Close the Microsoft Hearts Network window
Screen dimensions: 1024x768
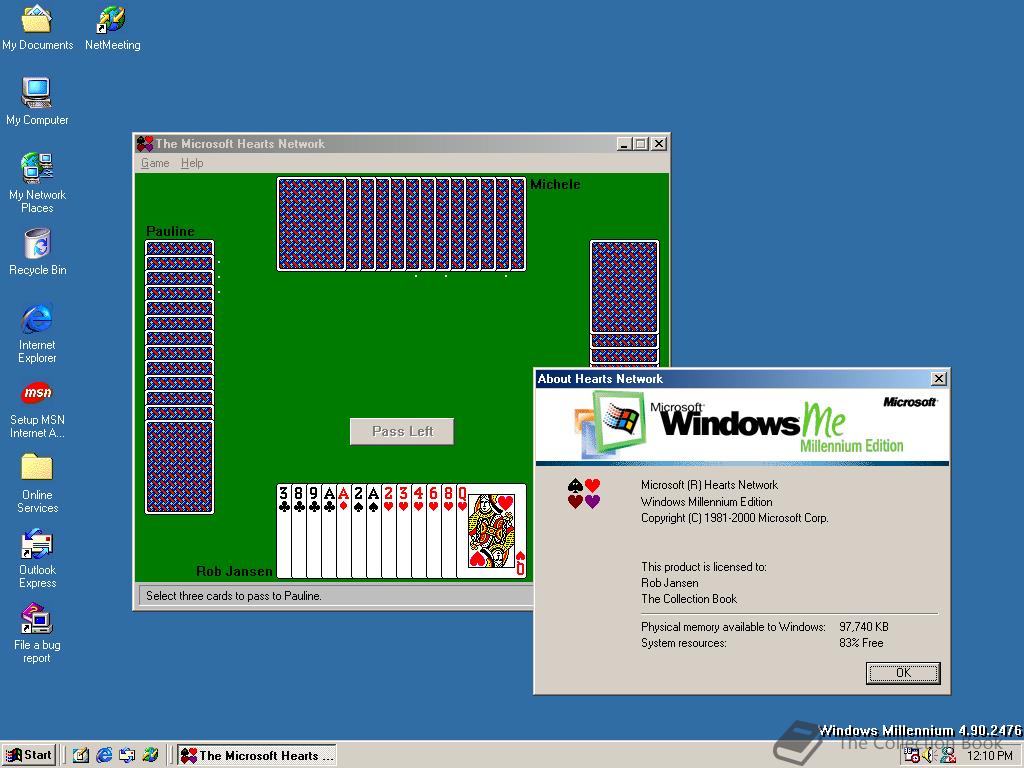659,144
